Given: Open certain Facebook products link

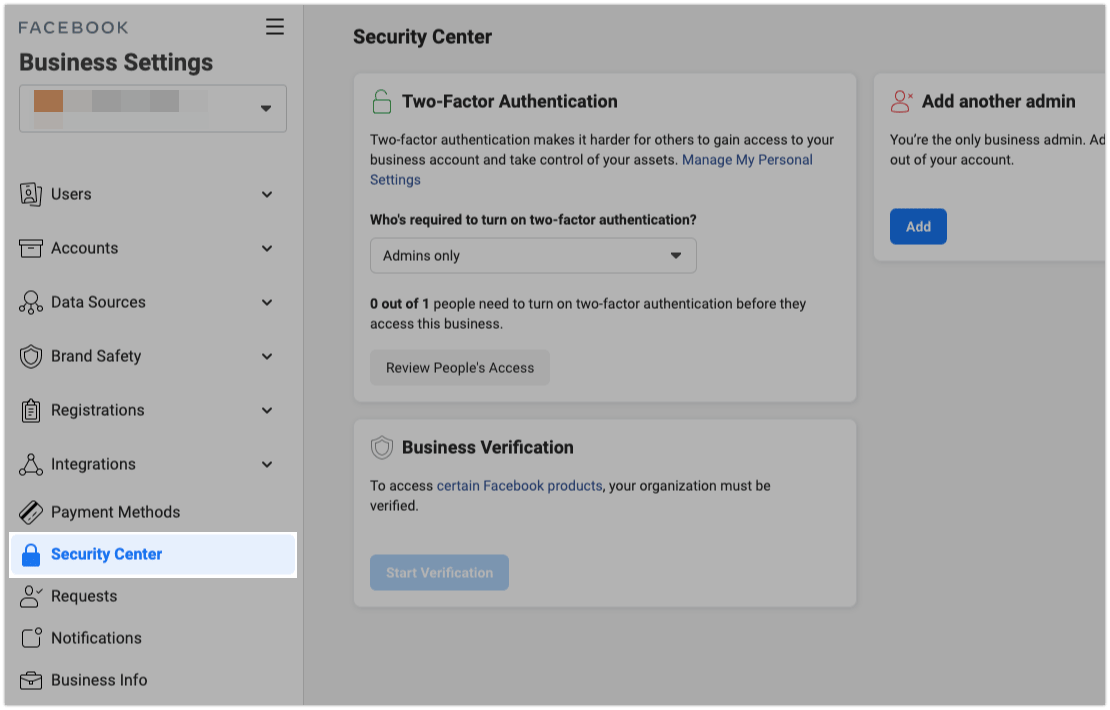Looking at the screenshot, I should click(520, 486).
